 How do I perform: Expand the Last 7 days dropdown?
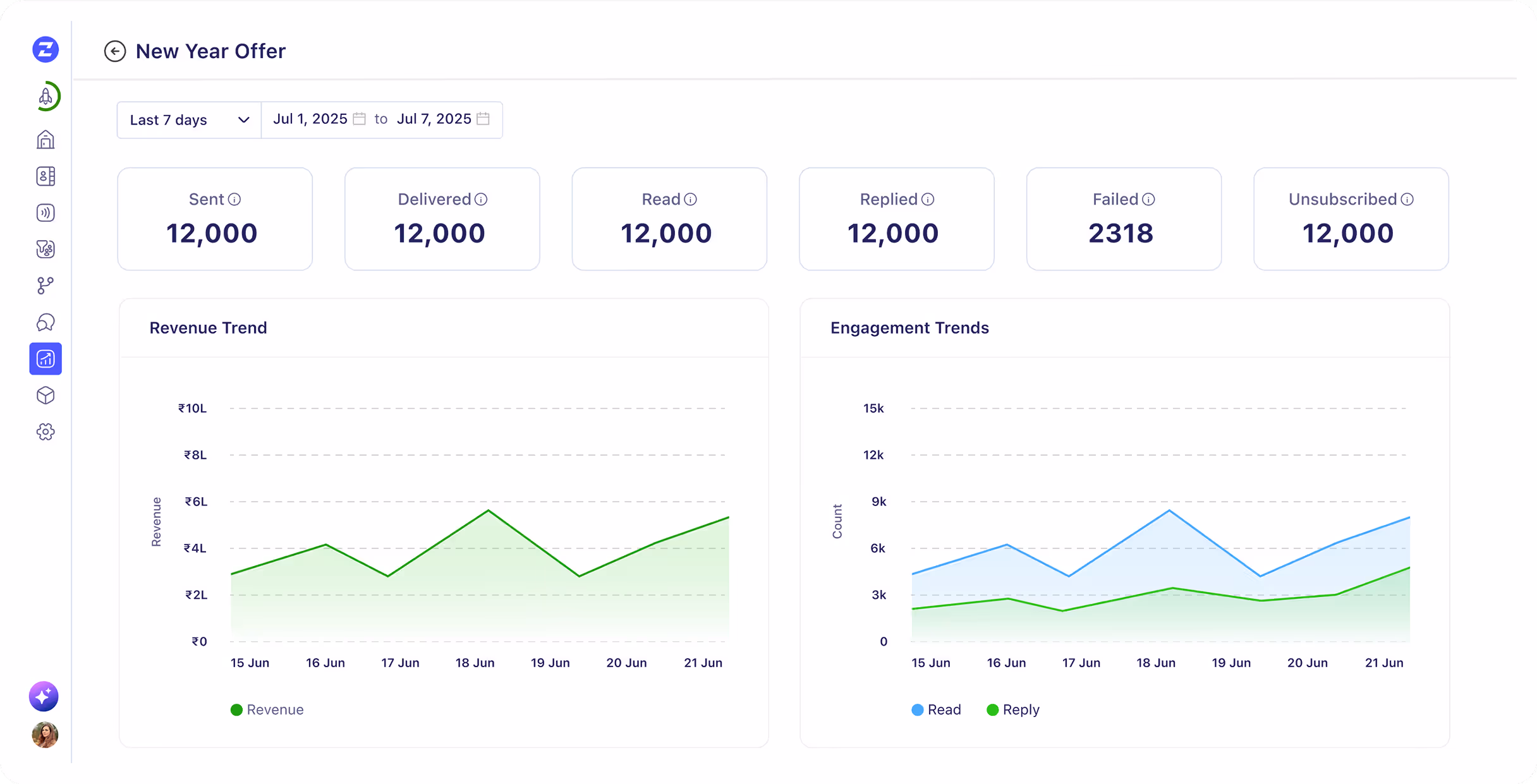pos(189,120)
